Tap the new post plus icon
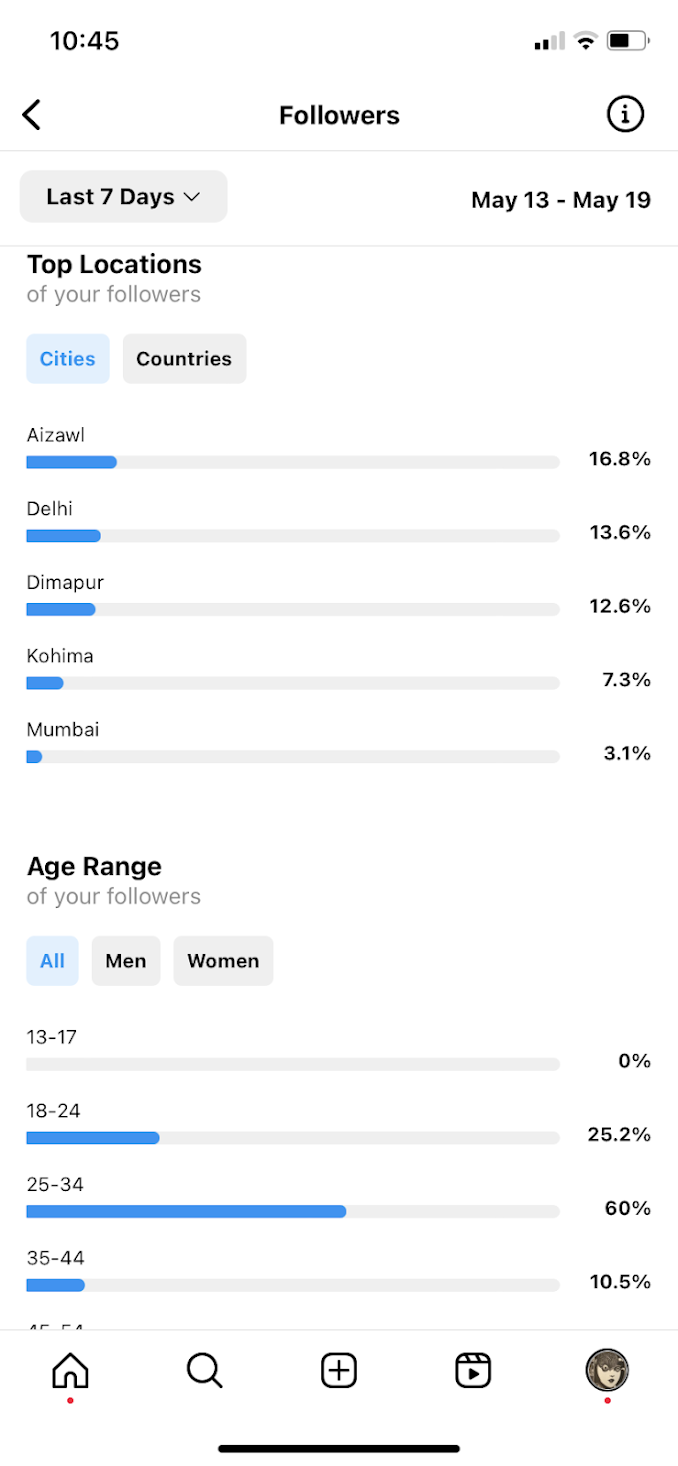 tap(339, 1370)
